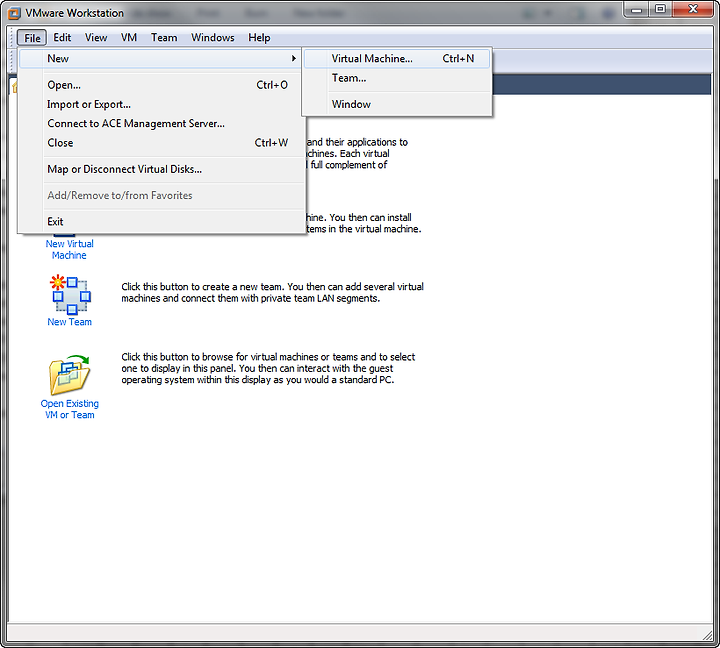
Task: Click the resize grip in the status bar corner
Action: [x=708, y=635]
